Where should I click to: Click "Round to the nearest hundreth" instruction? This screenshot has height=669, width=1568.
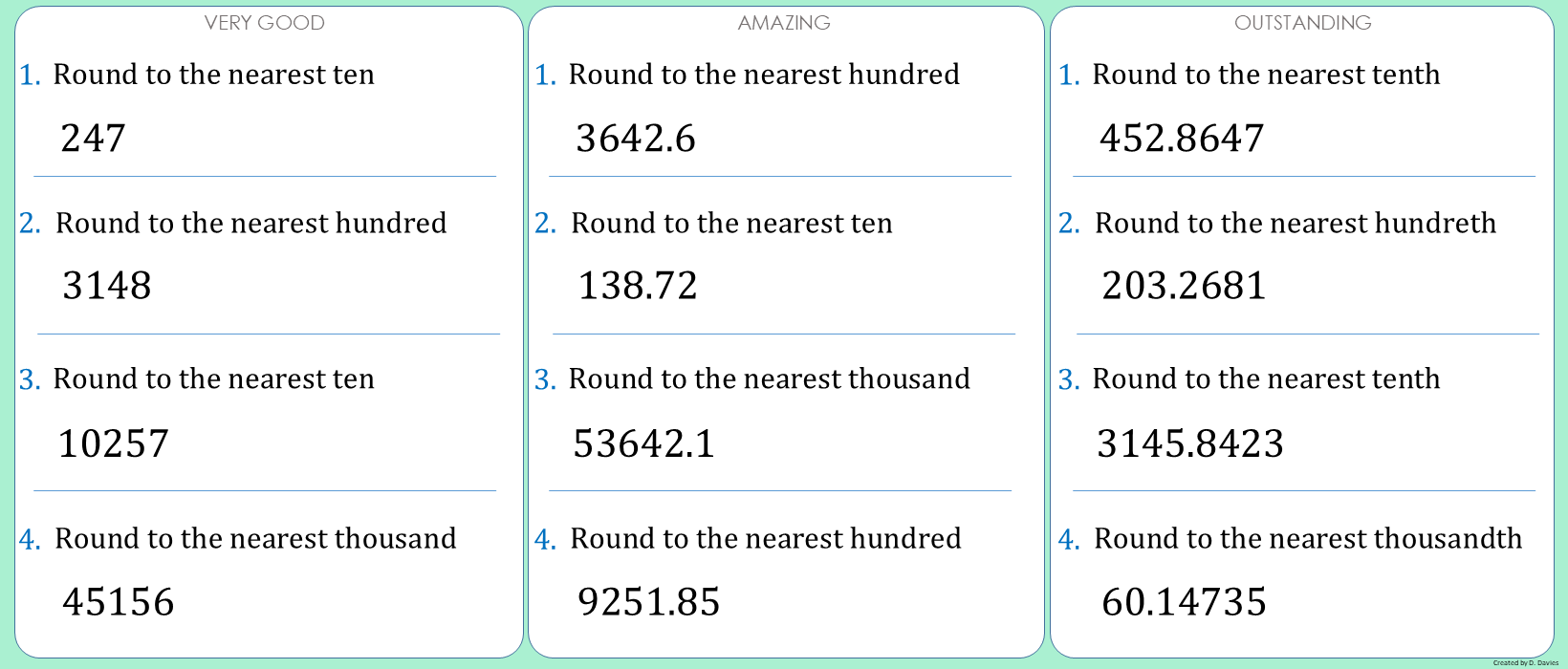tap(1296, 224)
